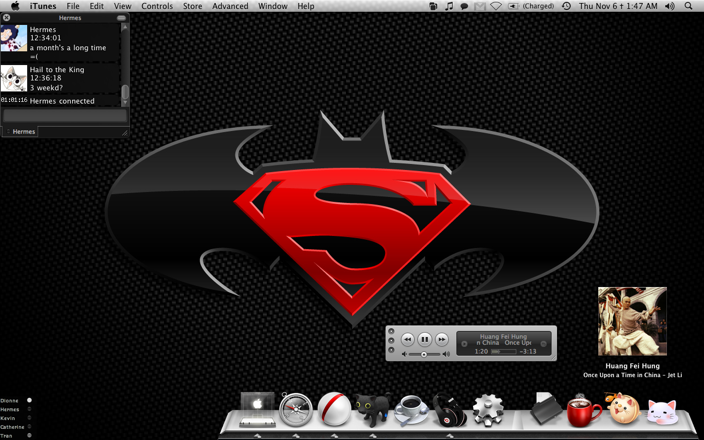Select Catherine in desktop buddy list
Viewport: 704px width, 440px height.
click(x=12, y=427)
